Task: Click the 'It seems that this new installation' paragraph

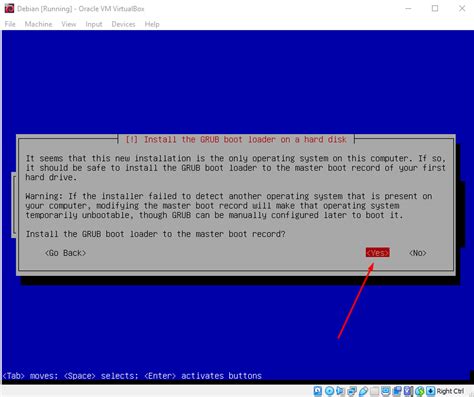Action: click(x=236, y=168)
